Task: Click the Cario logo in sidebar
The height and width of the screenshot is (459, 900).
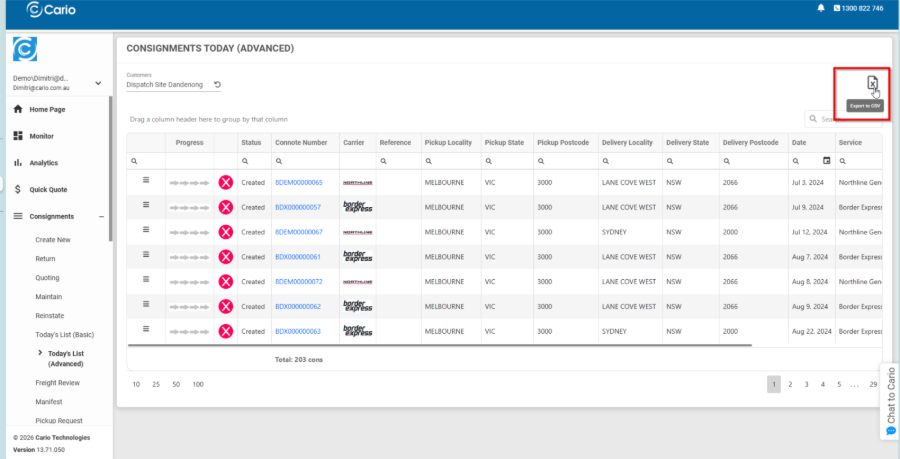Action: point(25,49)
